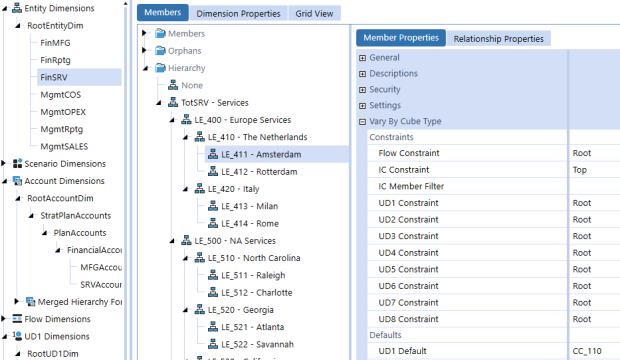Expand the Merged Hierarchy node
Screen dimensions: 620x360
point(17,301)
